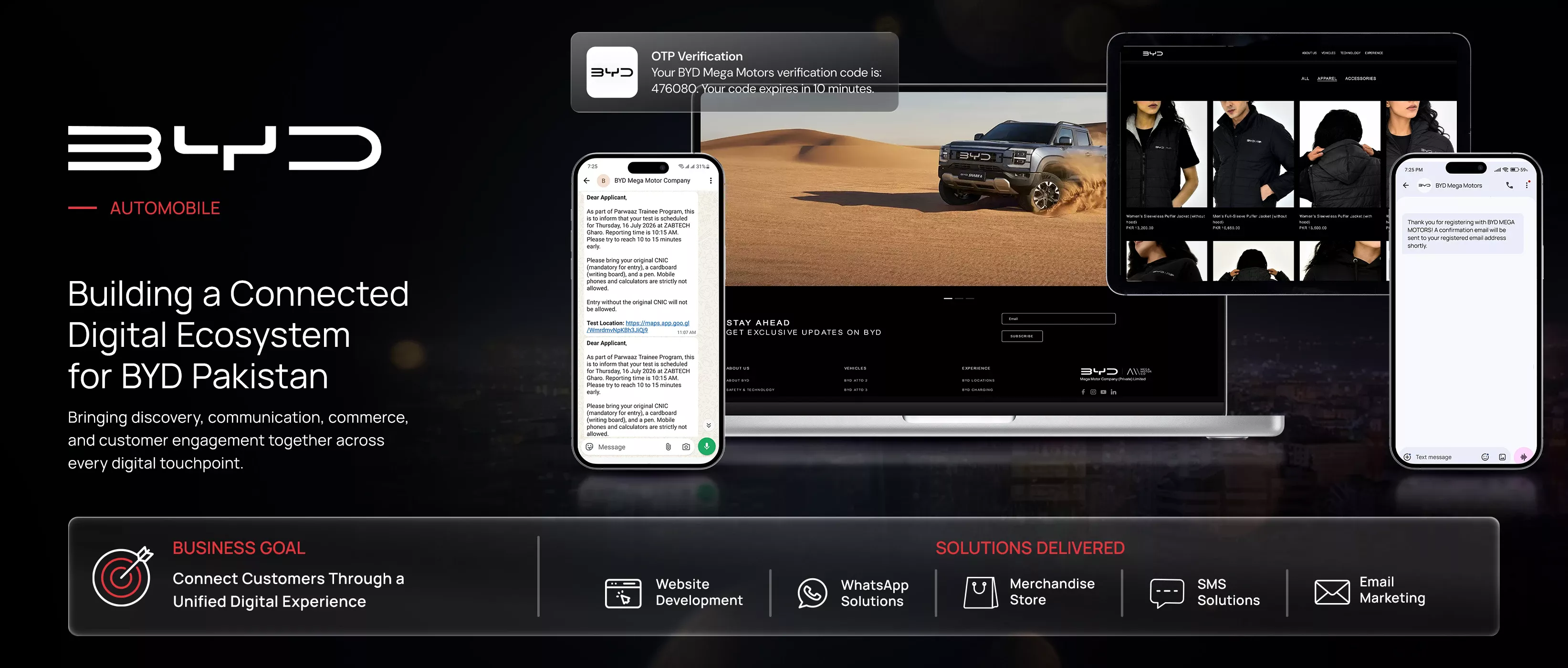The image size is (1568, 668).
Task: Open BYD logo avatar in SMS thread header
Action: click(1424, 186)
